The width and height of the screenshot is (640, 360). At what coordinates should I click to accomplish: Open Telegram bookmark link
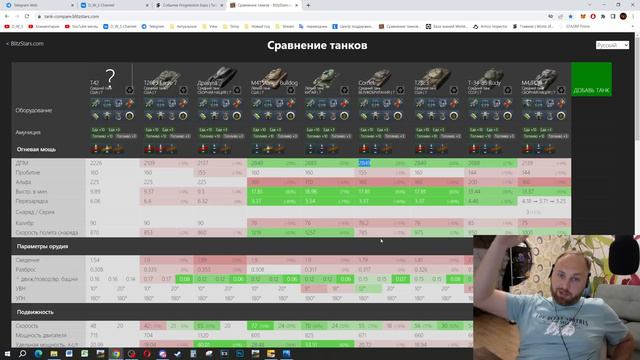click(153, 26)
